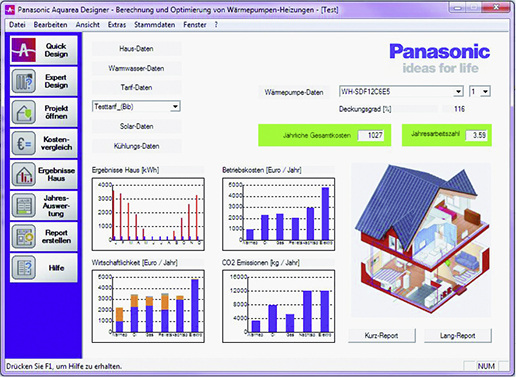Screen dimensions: 516x377
Task: Open the Hilfe help icon
Action: 24,268
